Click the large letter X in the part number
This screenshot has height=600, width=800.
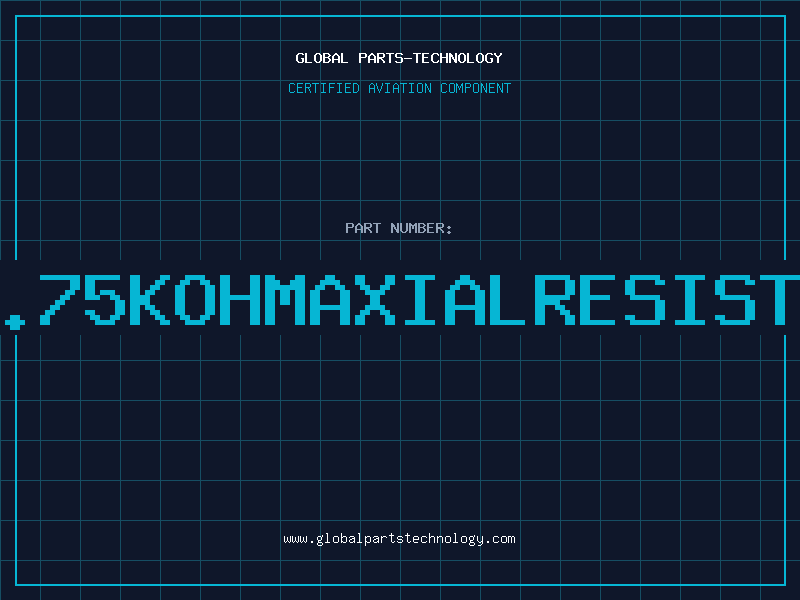375,299
